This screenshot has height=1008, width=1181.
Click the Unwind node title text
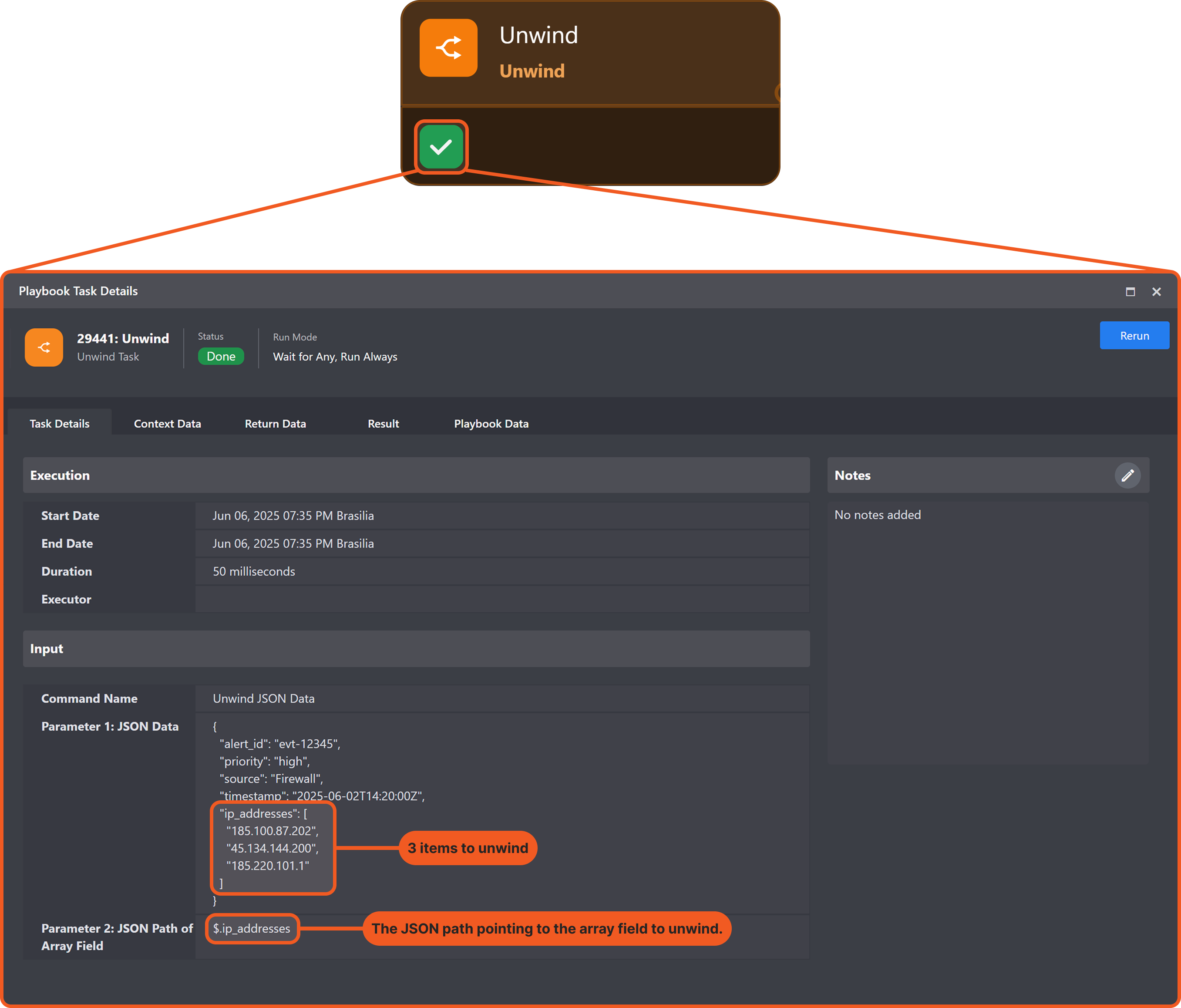[538, 35]
